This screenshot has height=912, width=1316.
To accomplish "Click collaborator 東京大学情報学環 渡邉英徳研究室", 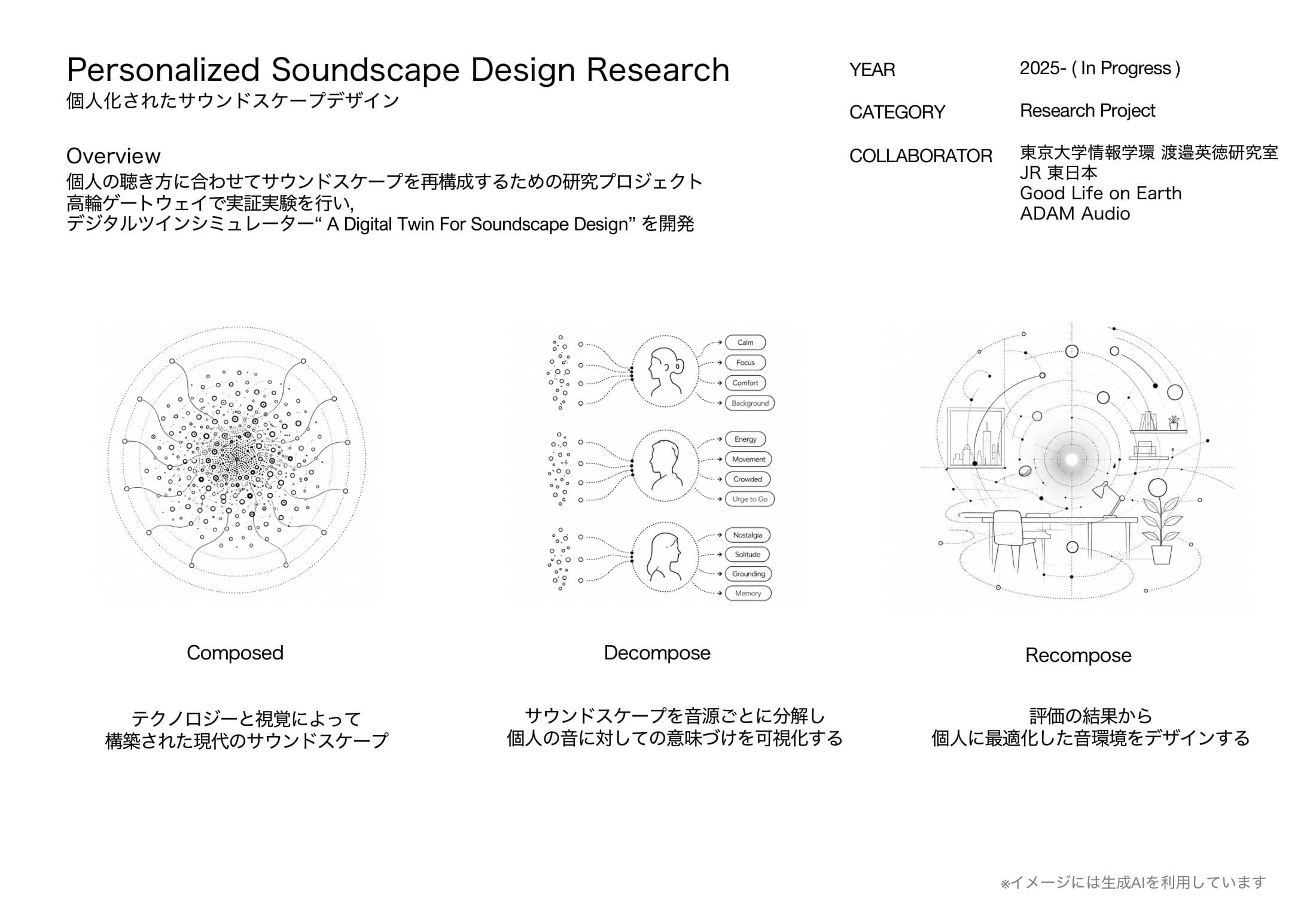I will click(1149, 153).
